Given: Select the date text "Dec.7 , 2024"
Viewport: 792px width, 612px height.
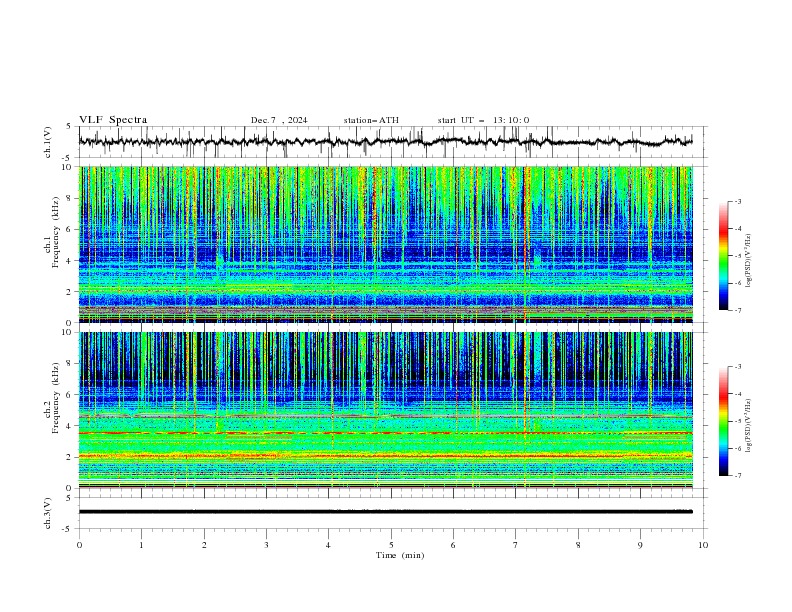Looking at the screenshot, I should click(x=279, y=120).
